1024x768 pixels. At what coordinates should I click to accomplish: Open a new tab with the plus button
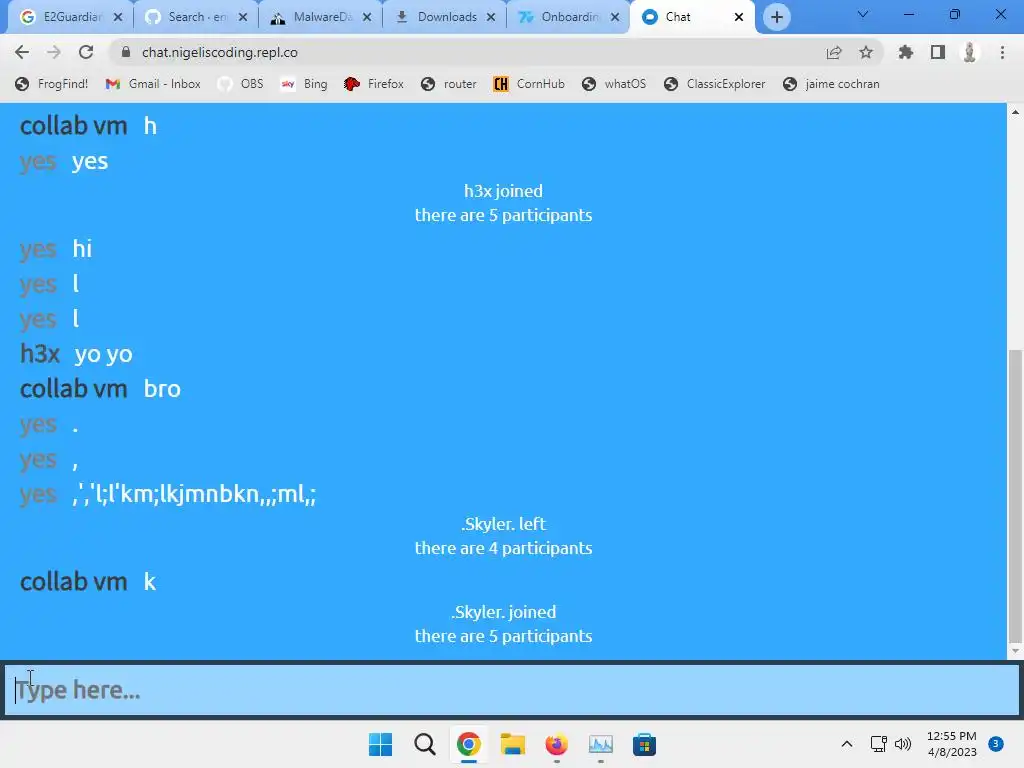(x=776, y=17)
